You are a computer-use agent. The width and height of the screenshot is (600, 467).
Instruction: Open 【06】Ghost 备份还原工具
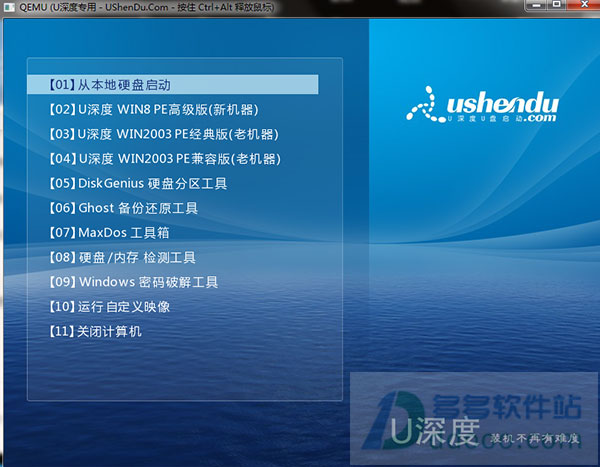(x=123, y=208)
